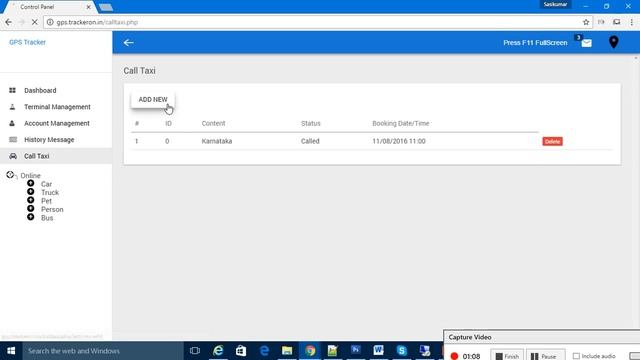Image resolution: width=640 pixels, height=360 pixels.
Task: Click the Content column header
Action: pos(213,123)
